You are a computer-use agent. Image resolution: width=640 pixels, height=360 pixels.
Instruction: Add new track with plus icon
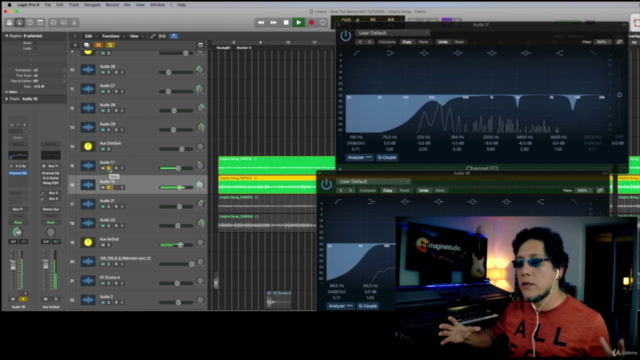point(75,45)
